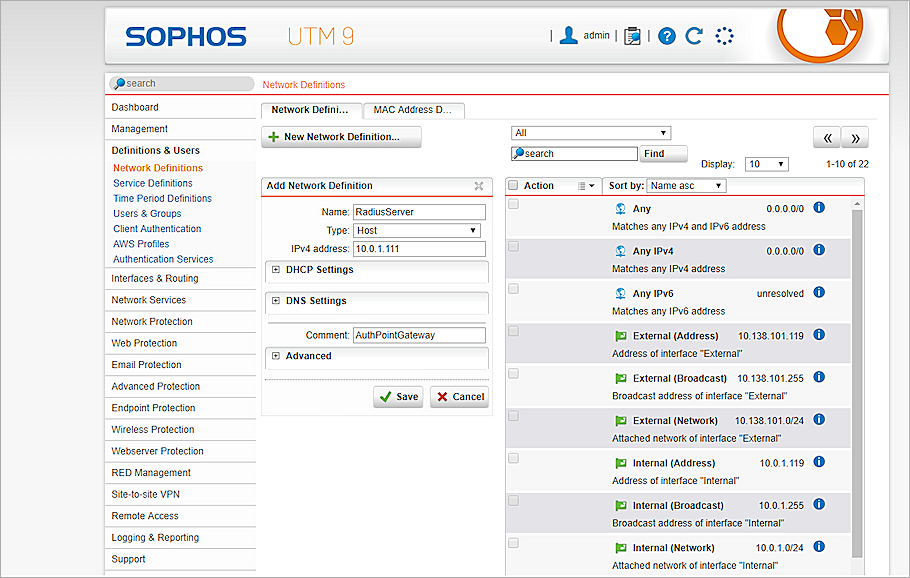
Task: Click the loading spinner icon in header
Action: pyautogui.click(x=724, y=35)
